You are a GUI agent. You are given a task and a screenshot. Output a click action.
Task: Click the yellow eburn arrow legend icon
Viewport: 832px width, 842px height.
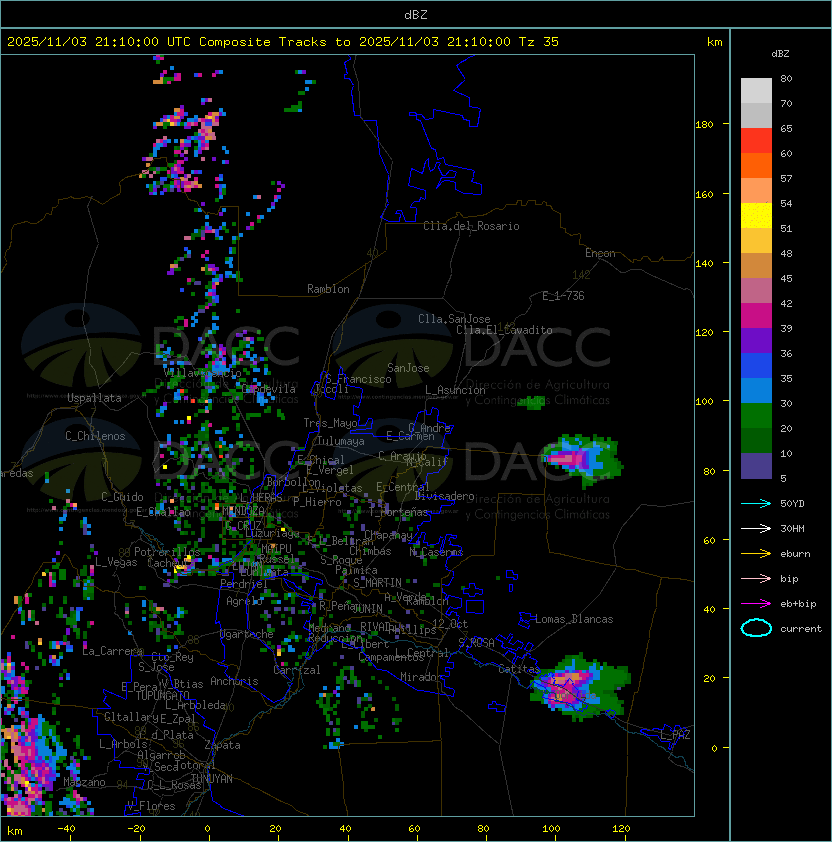tap(756, 554)
